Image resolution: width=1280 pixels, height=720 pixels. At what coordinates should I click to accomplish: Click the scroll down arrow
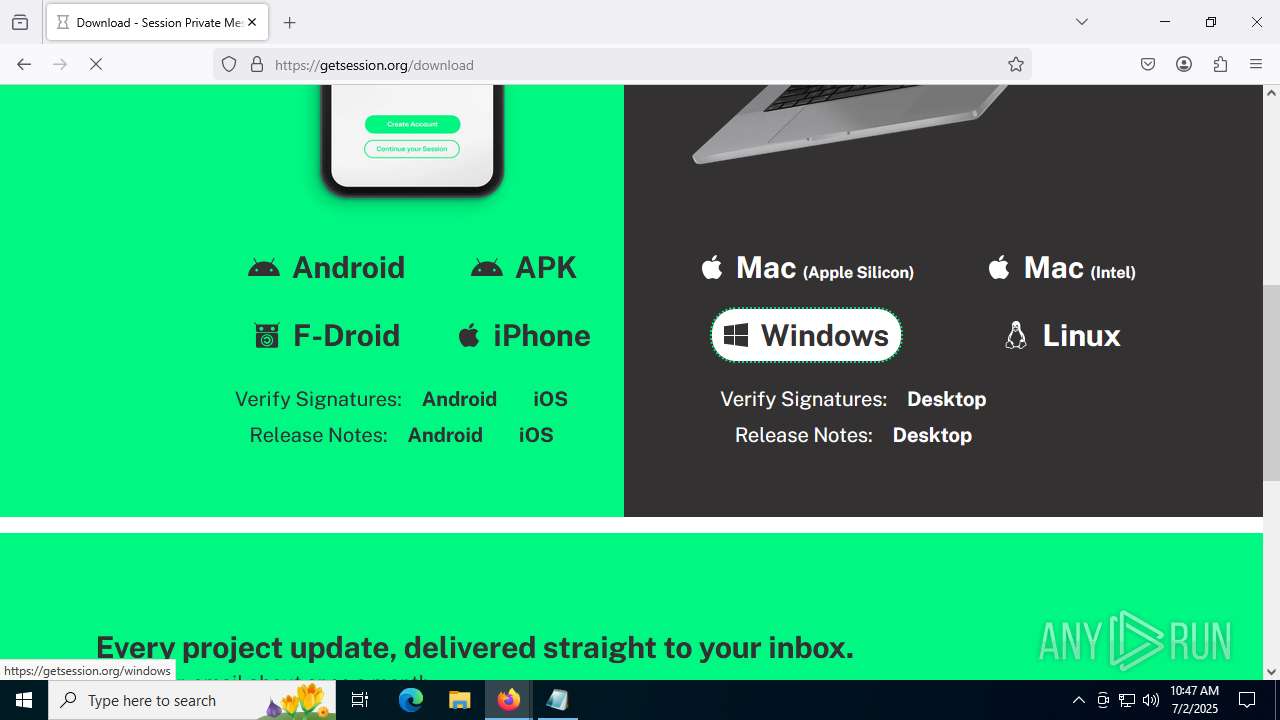tap(1271, 672)
